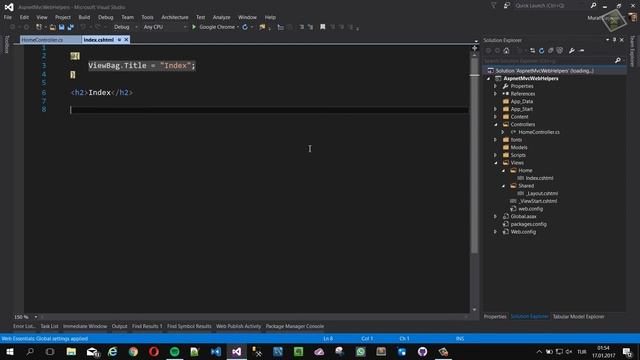Switch to the Tabular Model Explorer tab
640x360 pixels.
coord(578,316)
